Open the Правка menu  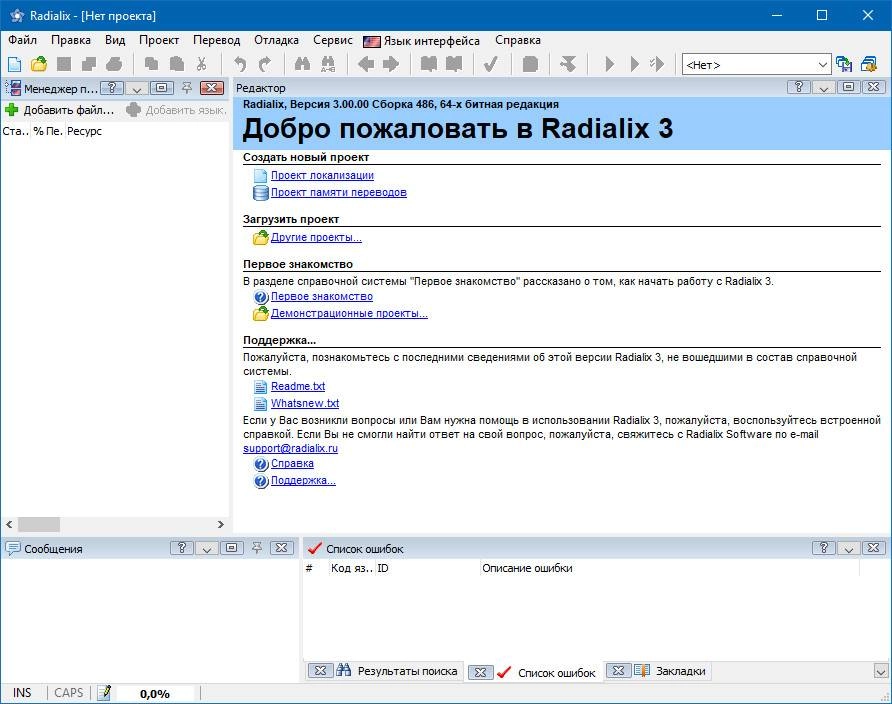(x=71, y=40)
